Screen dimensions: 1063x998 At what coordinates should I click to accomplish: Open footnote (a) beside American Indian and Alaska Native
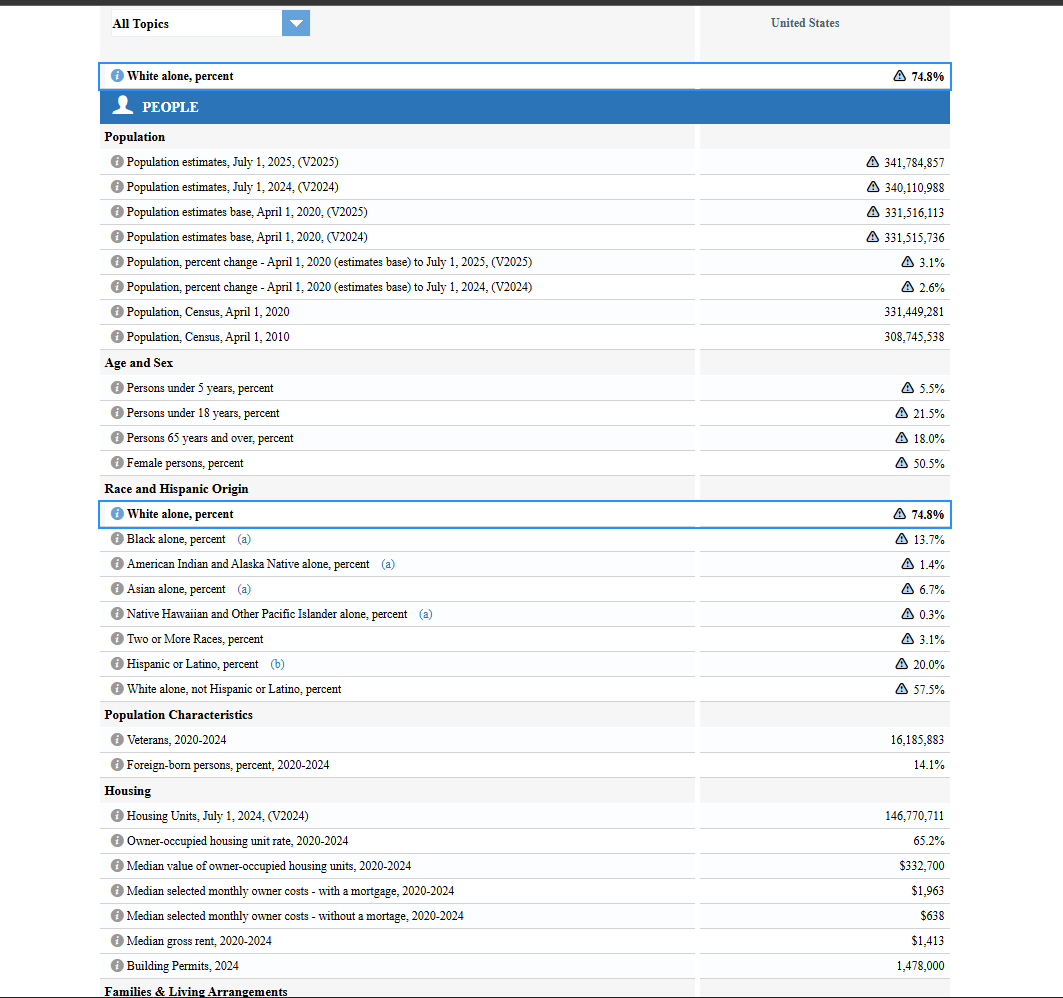[x=388, y=564]
